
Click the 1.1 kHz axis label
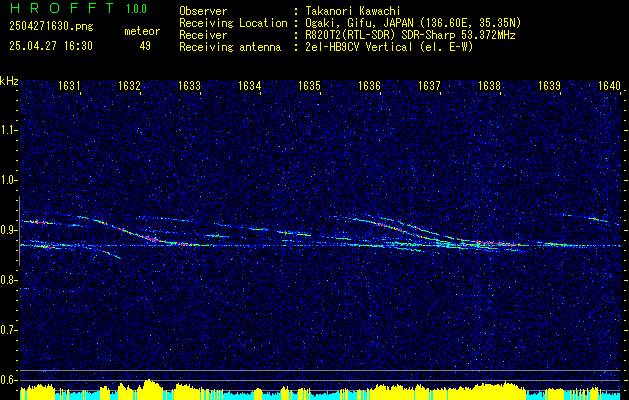click(7, 130)
